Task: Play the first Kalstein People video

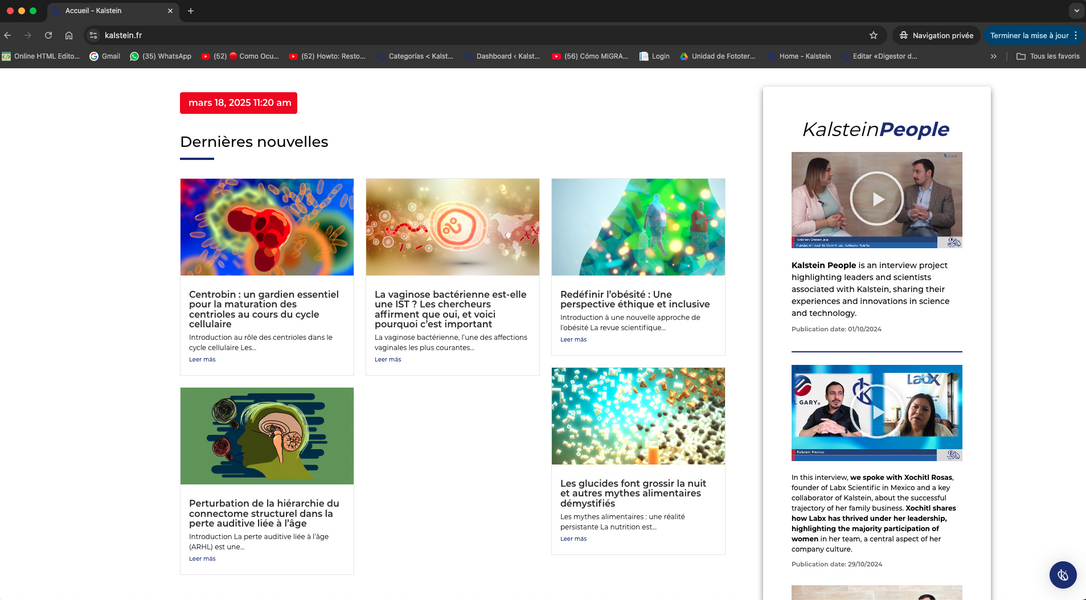Action: click(x=876, y=199)
